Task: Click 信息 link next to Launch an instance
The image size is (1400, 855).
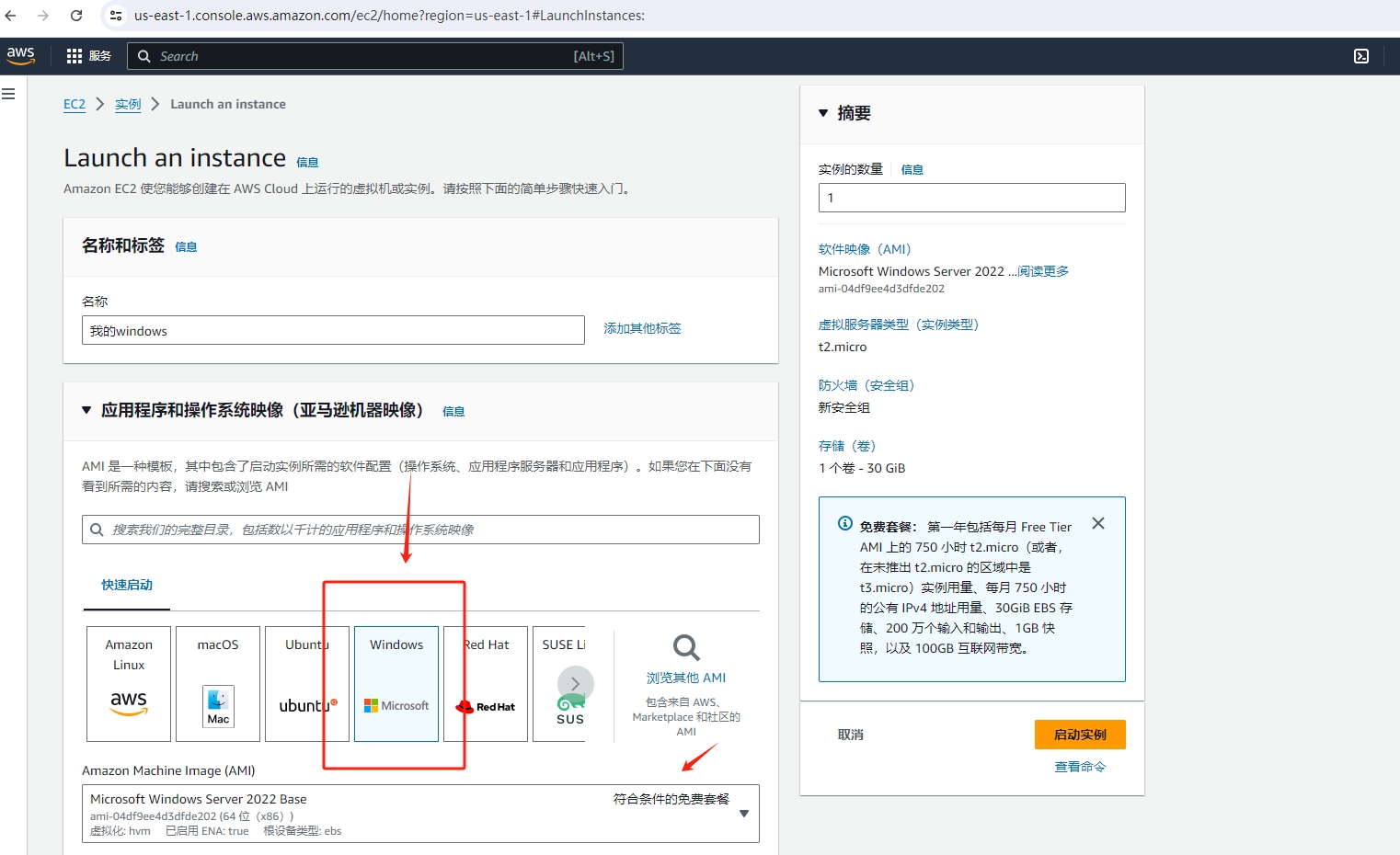Action: 307,162
